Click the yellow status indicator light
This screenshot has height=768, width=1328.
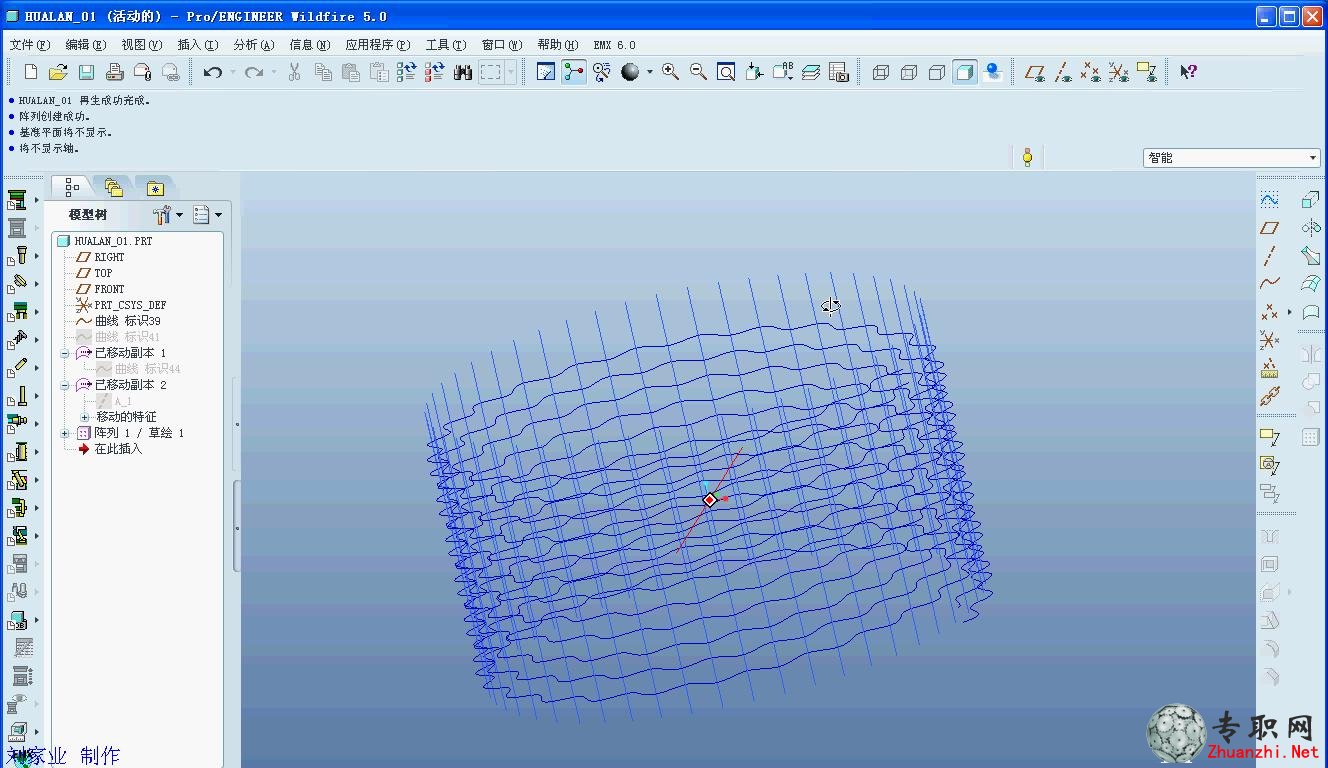coord(1027,157)
